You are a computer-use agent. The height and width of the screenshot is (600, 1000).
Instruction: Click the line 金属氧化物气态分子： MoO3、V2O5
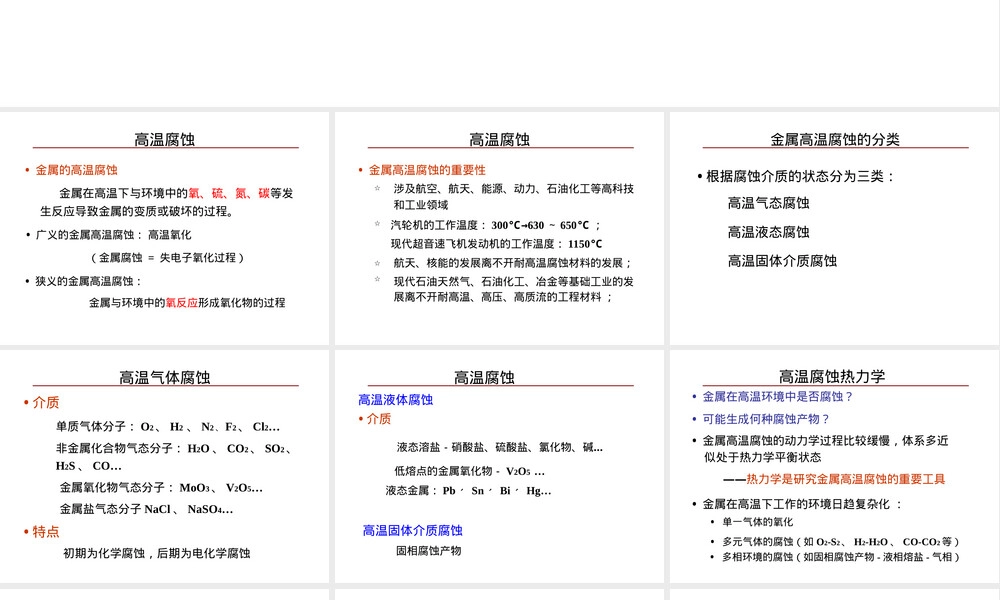[x=161, y=487]
